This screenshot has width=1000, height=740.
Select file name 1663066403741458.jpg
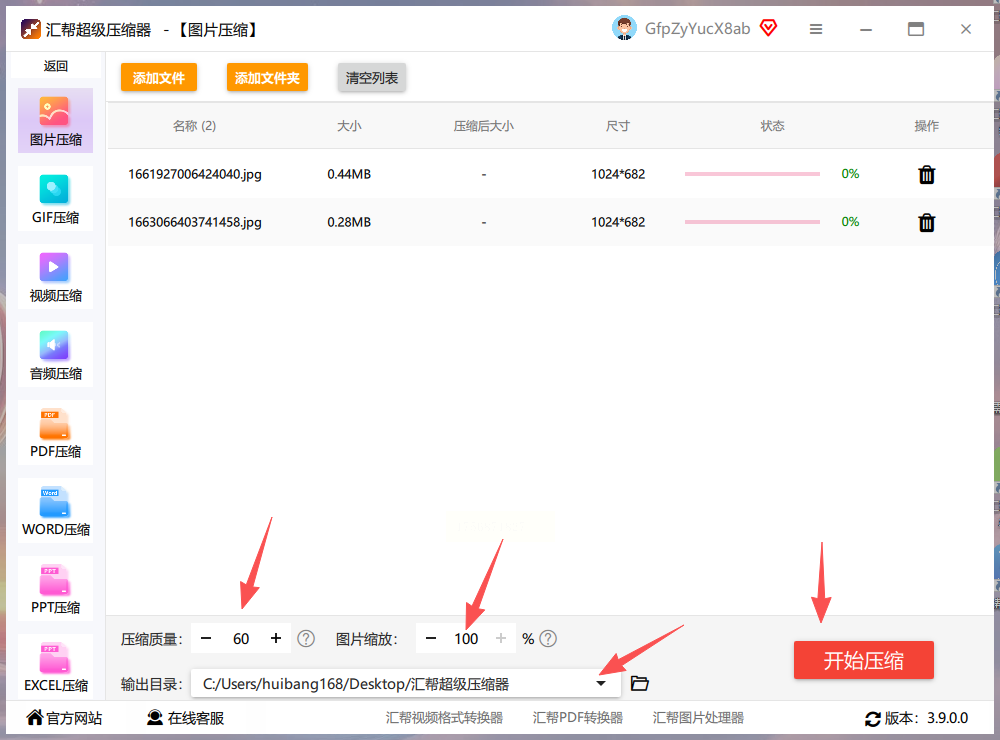(x=195, y=222)
